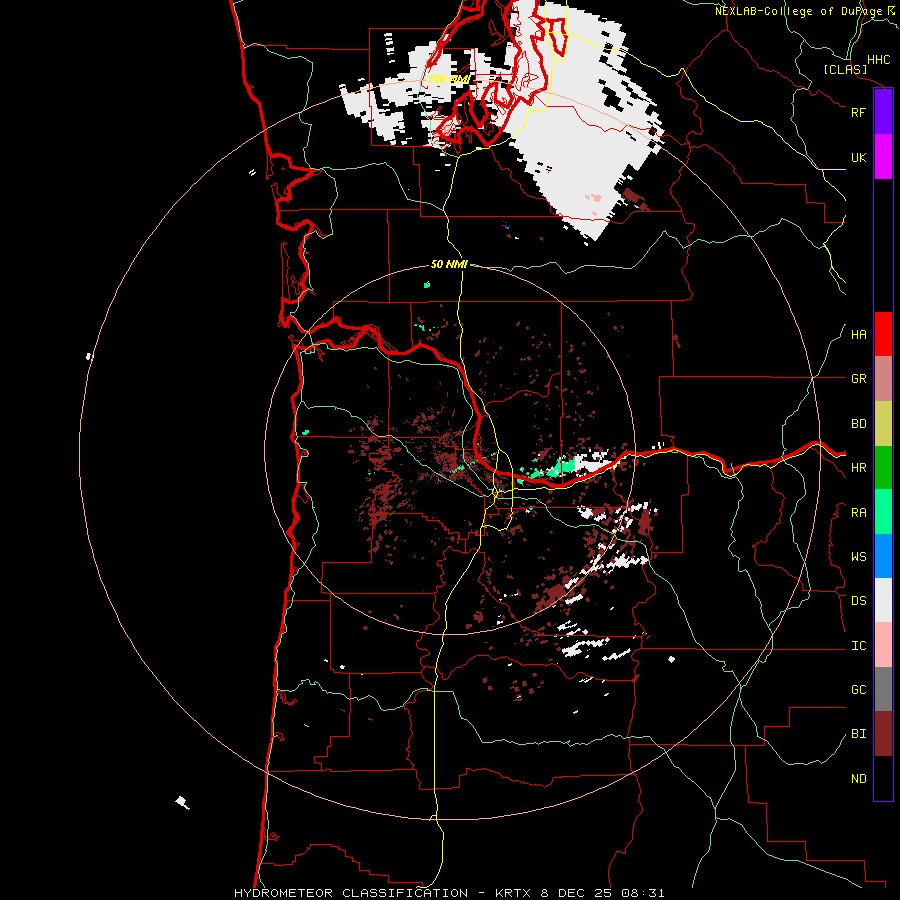Click the blue WS legend swatch
This screenshot has width=900, height=900.
tap(883, 556)
